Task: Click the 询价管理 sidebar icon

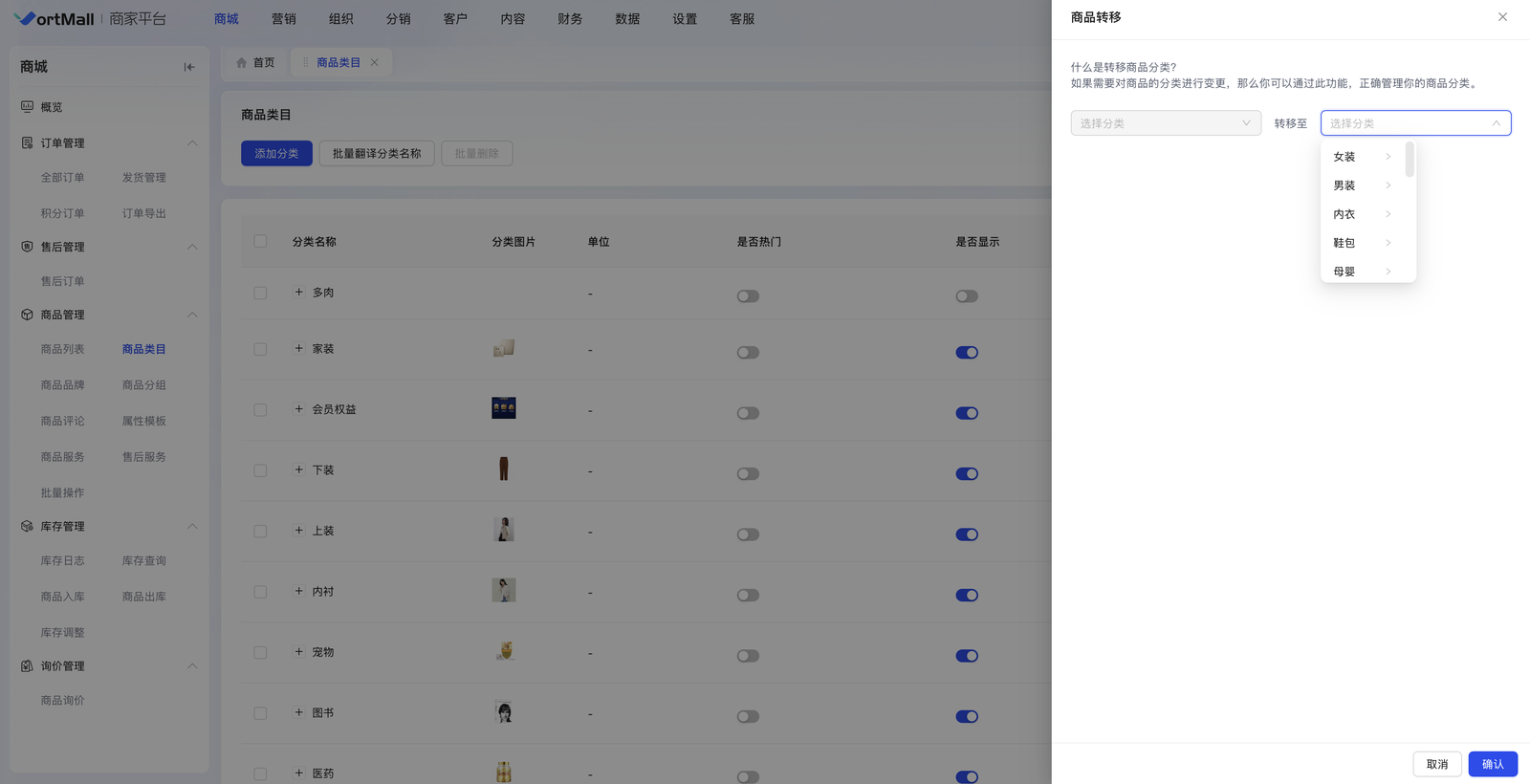Action: coord(27,665)
